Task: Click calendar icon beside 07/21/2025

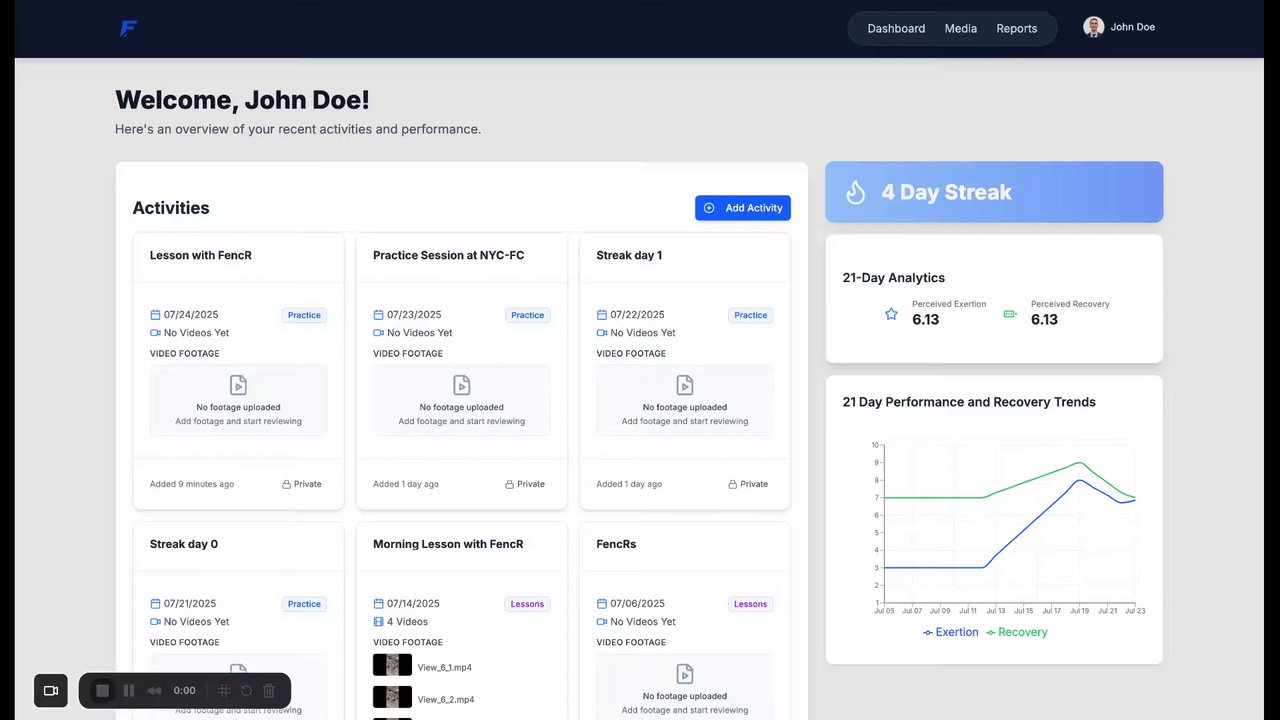Action: tap(155, 604)
